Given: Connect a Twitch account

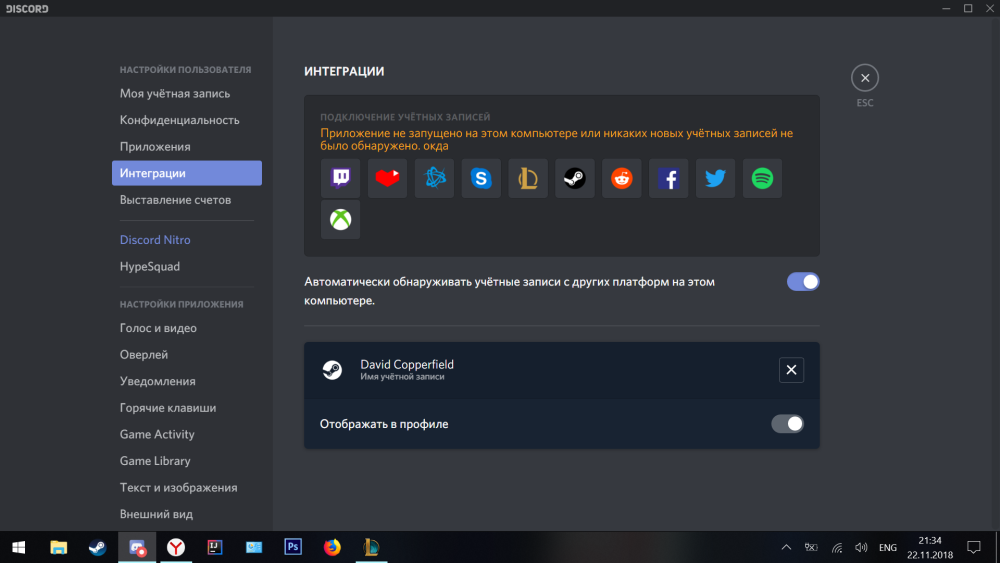Looking at the screenshot, I should 340,179.
